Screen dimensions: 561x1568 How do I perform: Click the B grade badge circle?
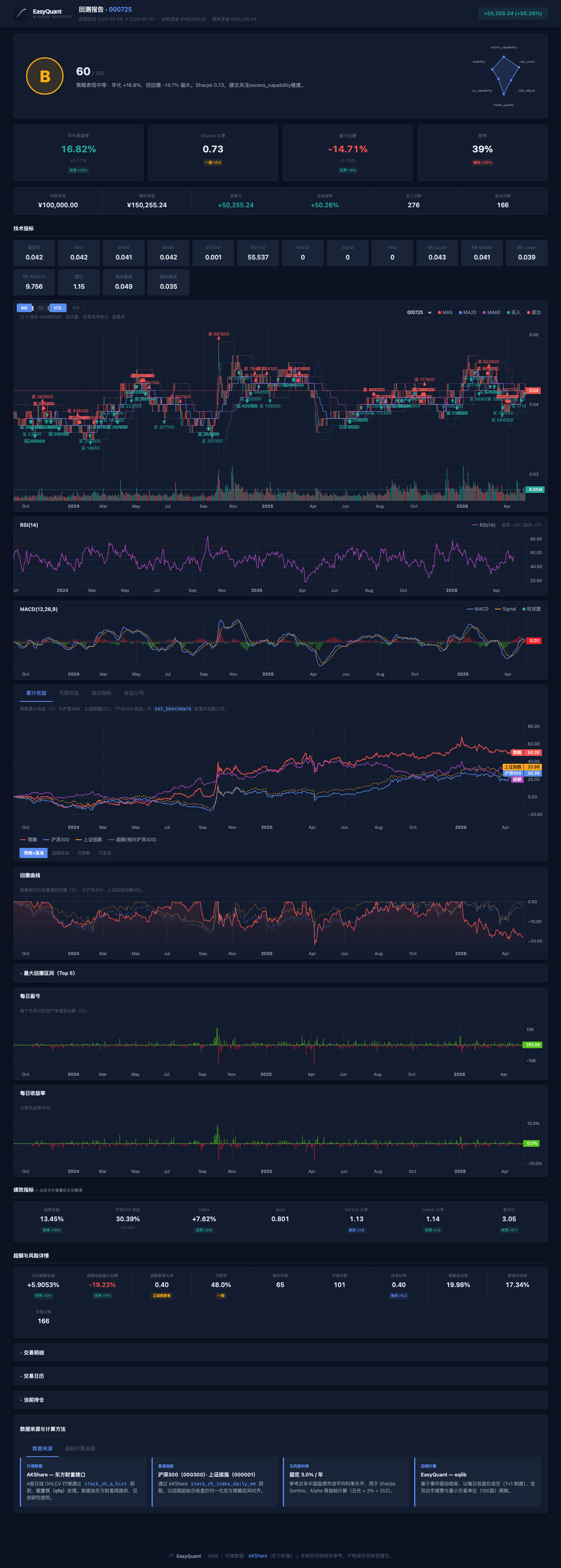pyautogui.click(x=45, y=76)
